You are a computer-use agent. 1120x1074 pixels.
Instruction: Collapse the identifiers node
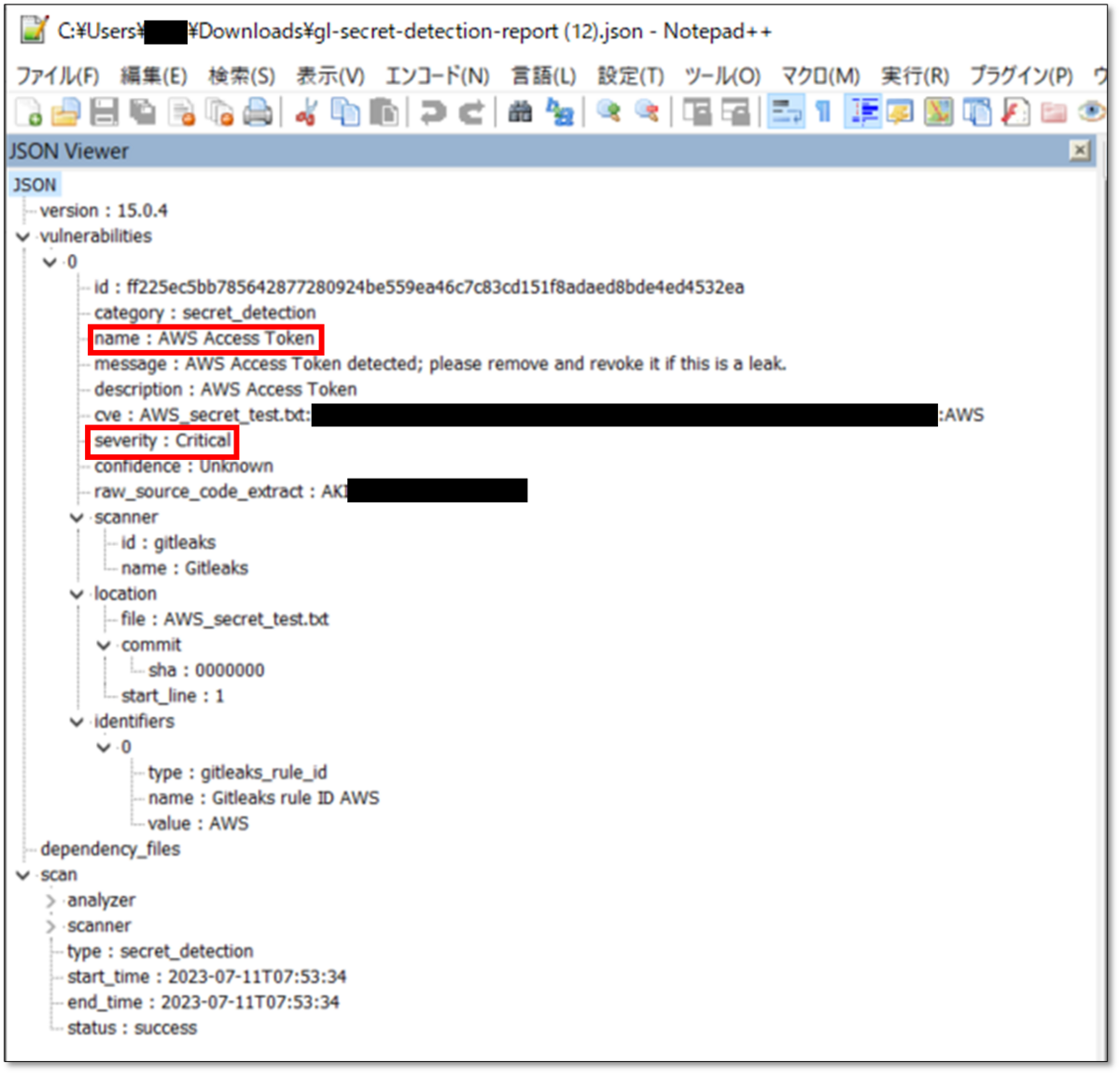(77, 722)
